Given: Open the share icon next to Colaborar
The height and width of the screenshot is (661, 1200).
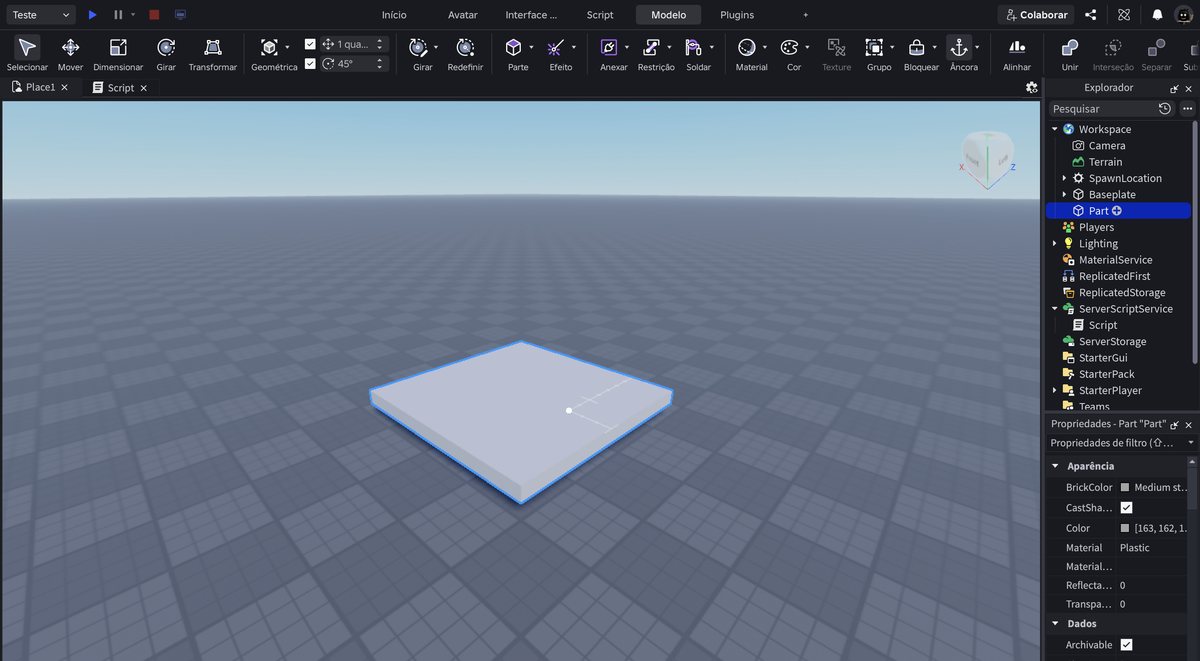Looking at the screenshot, I should pyautogui.click(x=1091, y=15).
